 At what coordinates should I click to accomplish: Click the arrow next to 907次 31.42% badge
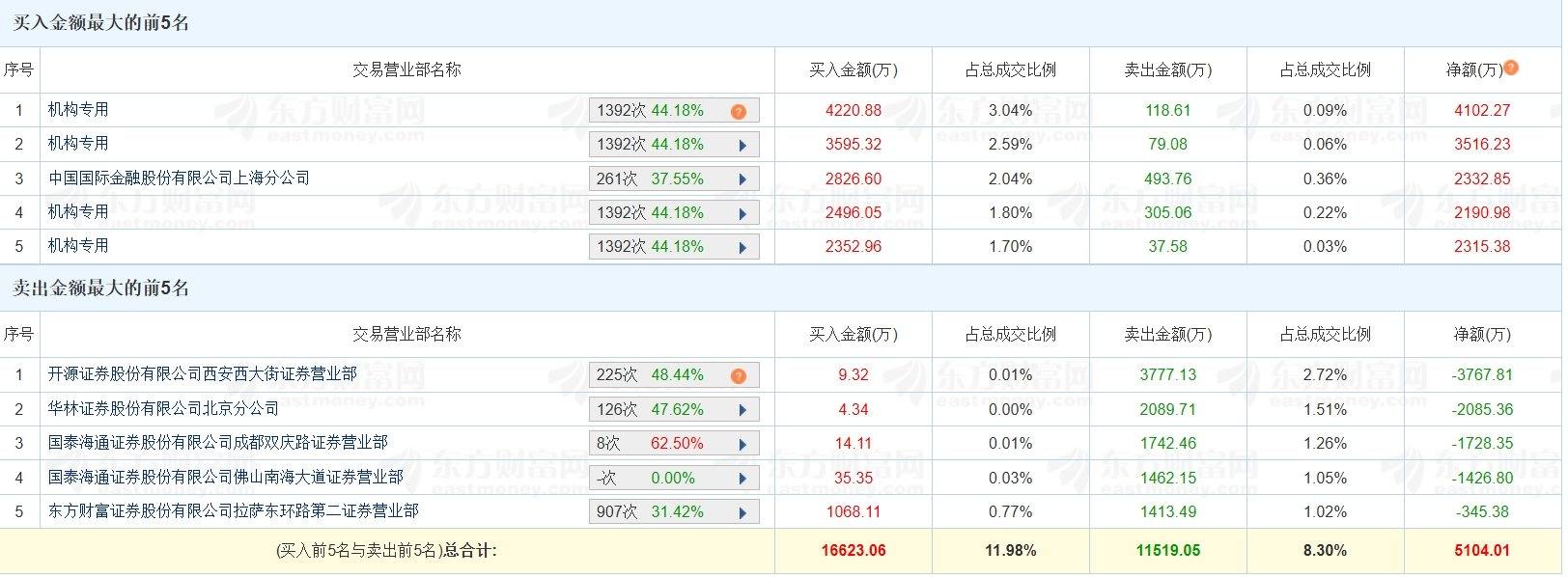743,511
